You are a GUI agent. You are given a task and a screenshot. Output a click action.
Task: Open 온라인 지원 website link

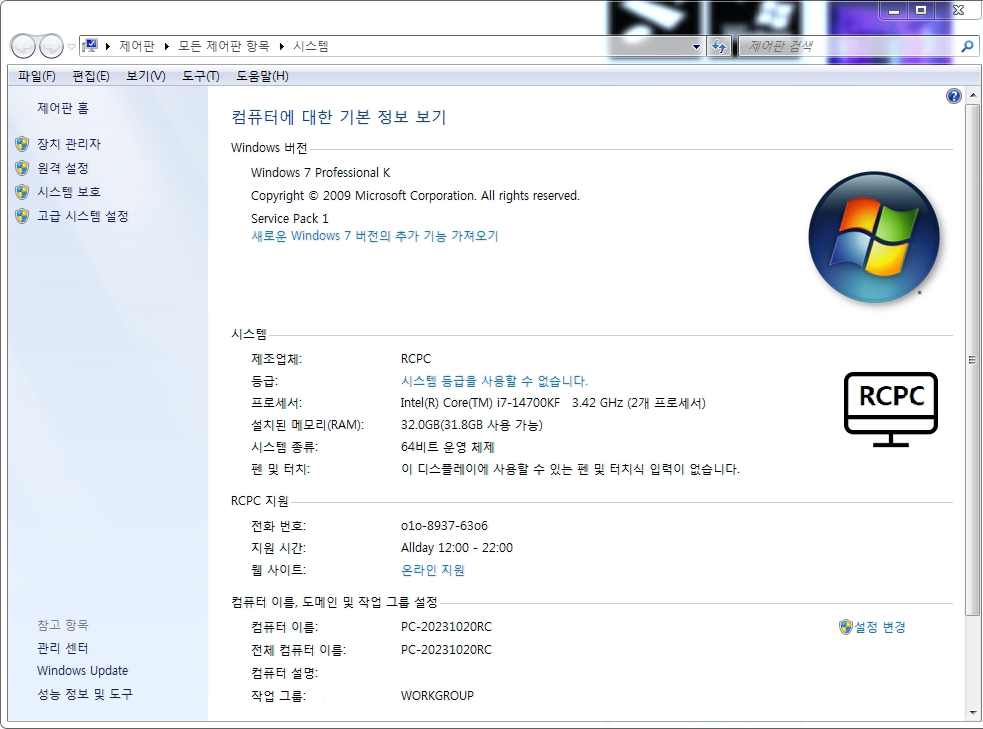point(433,570)
